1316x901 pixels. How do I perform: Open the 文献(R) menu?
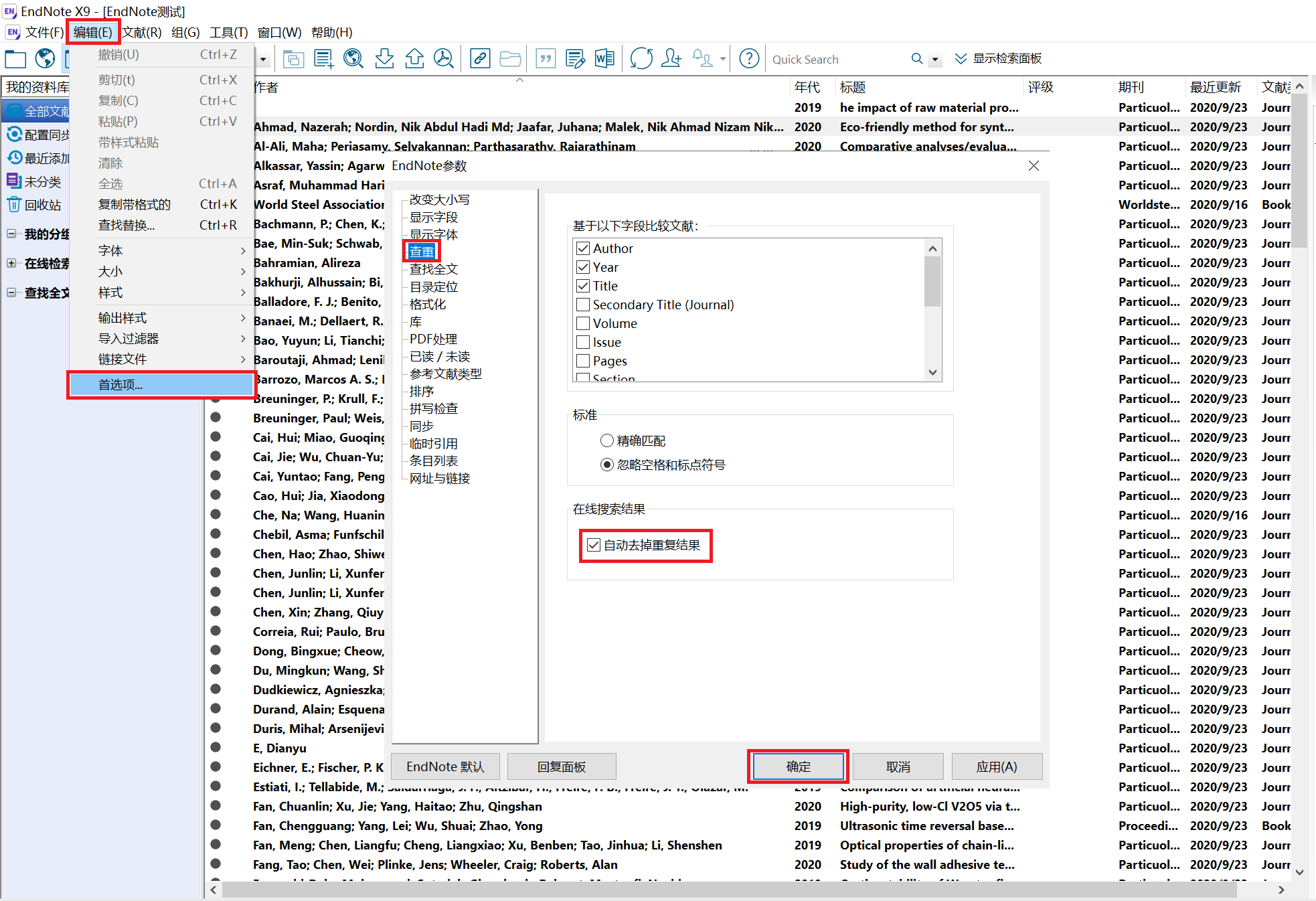pos(142,32)
